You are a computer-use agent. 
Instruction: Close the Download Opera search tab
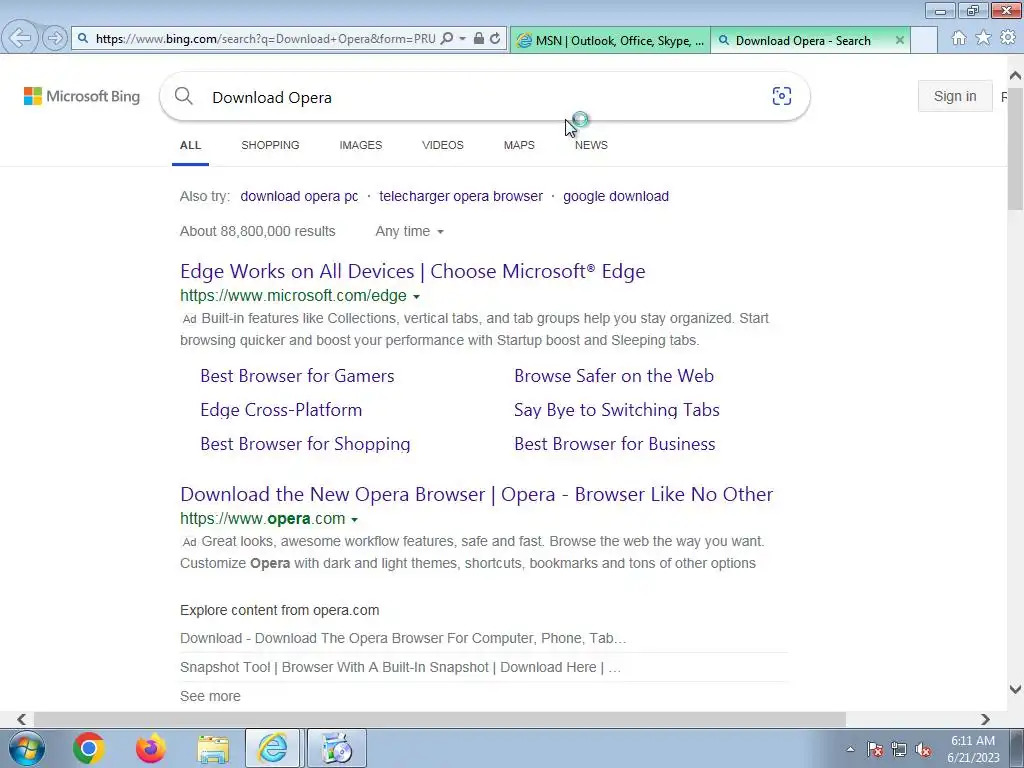(899, 40)
